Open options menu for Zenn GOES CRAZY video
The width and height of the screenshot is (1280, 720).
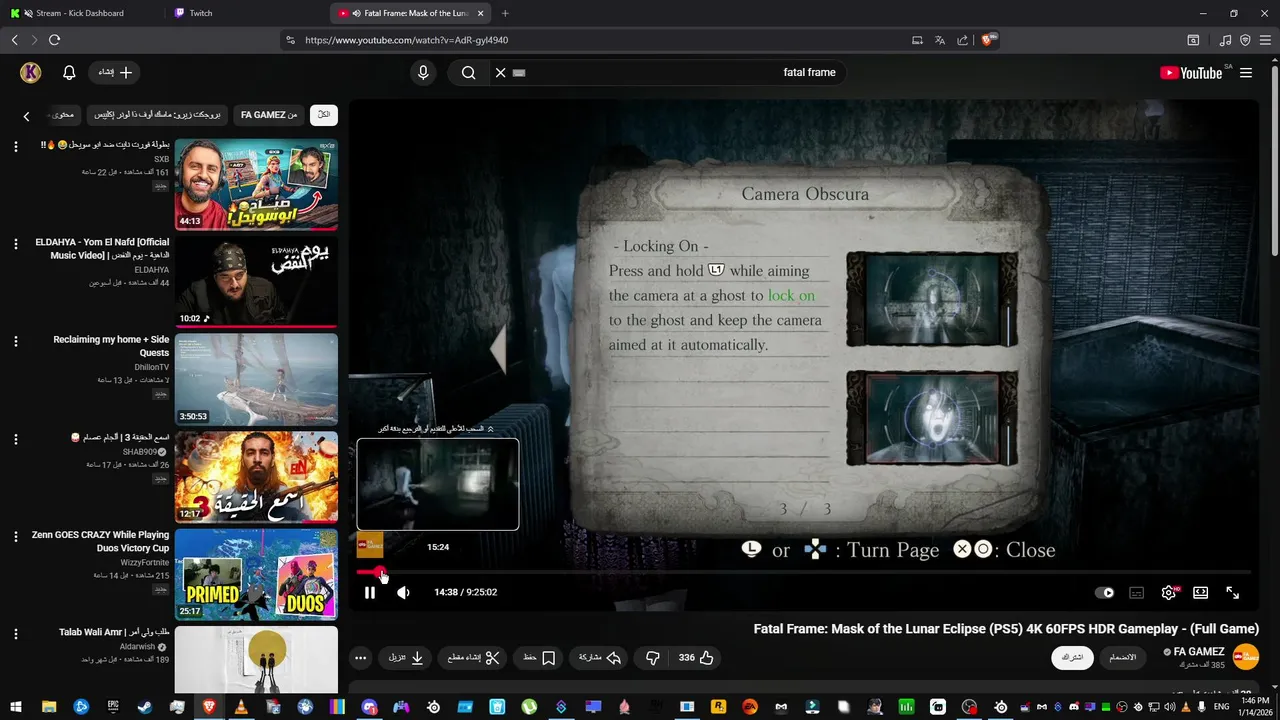click(15, 536)
